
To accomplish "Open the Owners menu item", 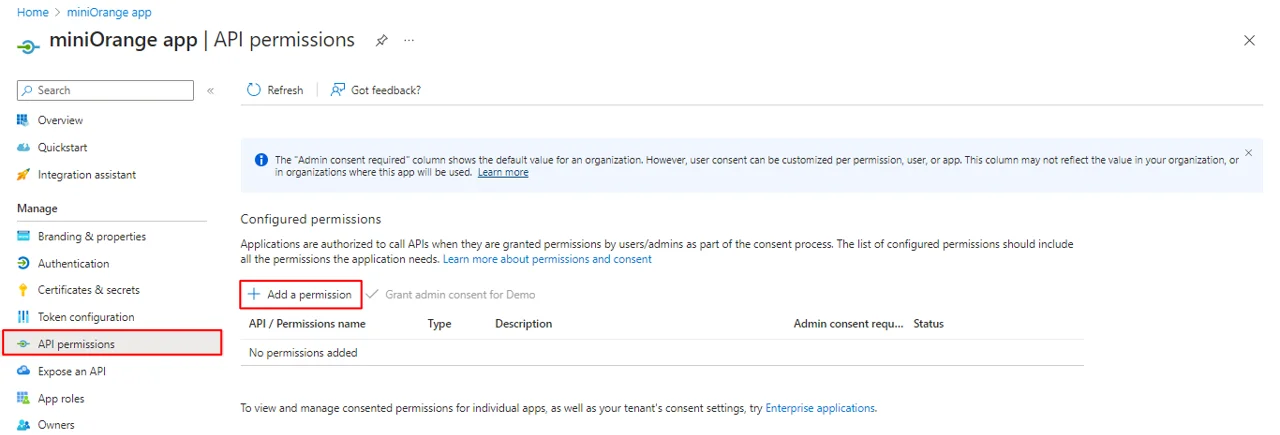I will coord(56,425).
